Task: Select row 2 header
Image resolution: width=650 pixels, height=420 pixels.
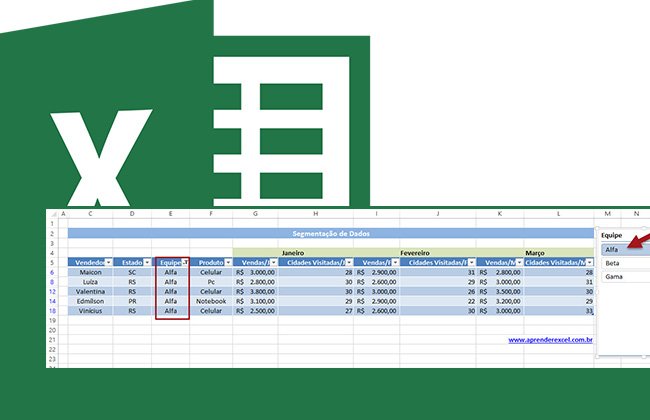Action: coord(52,233)
